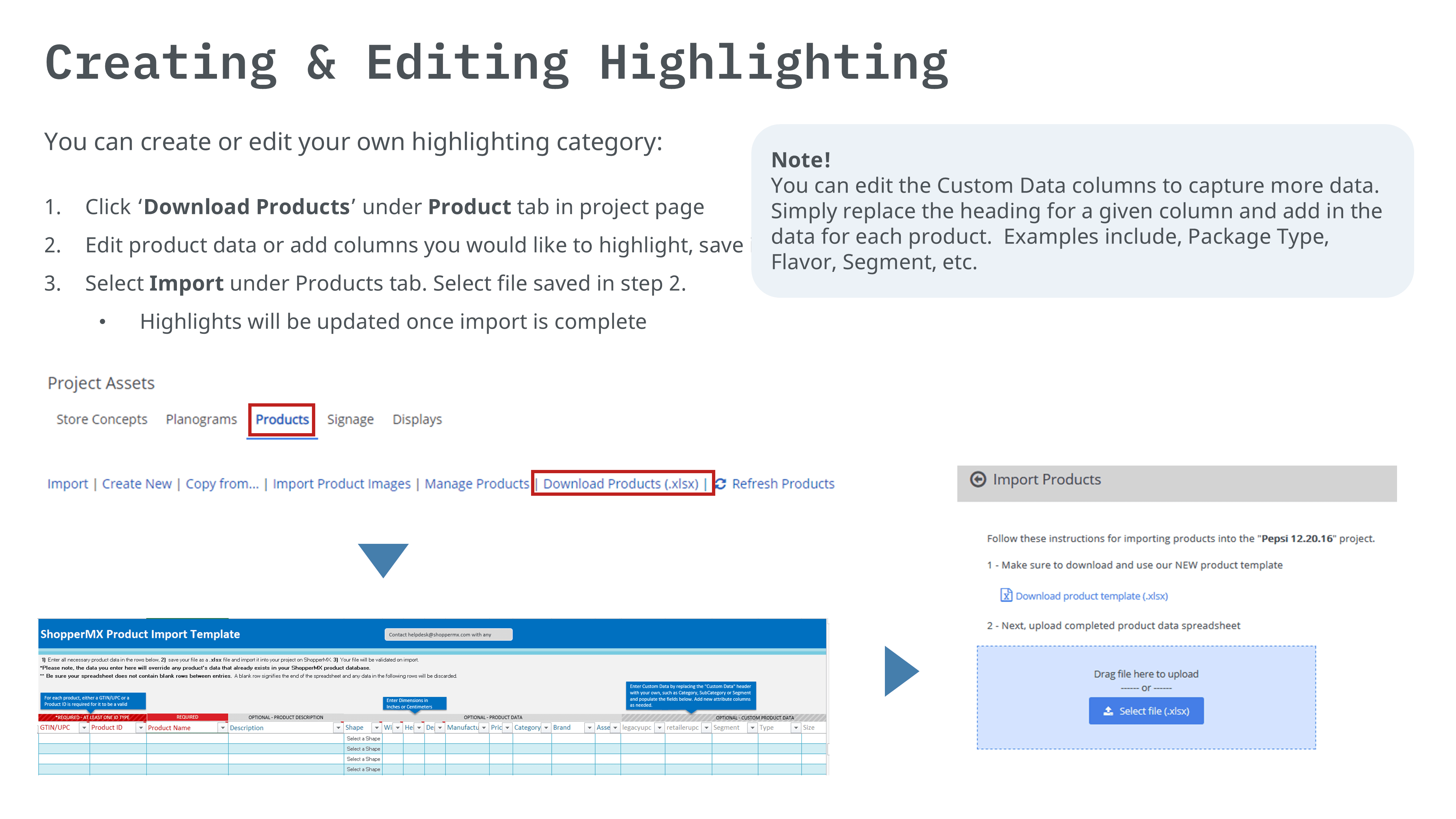Expand the Description column filter dropdown
Image resolution: width=1456 pixels, height=819 pixels.
click(x=338, y=728)
